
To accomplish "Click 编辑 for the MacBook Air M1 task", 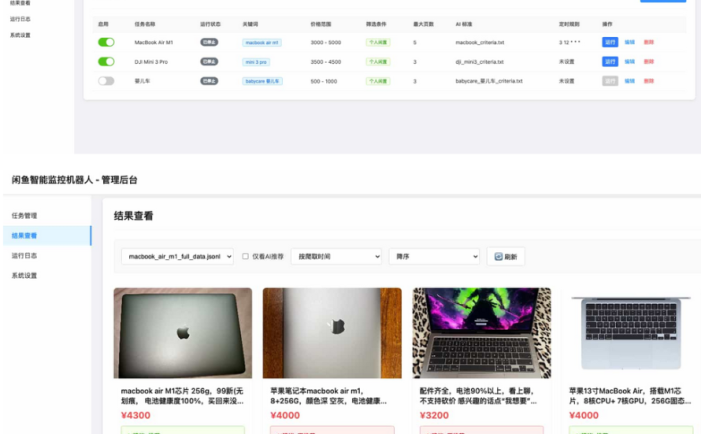I will point(629,42).
